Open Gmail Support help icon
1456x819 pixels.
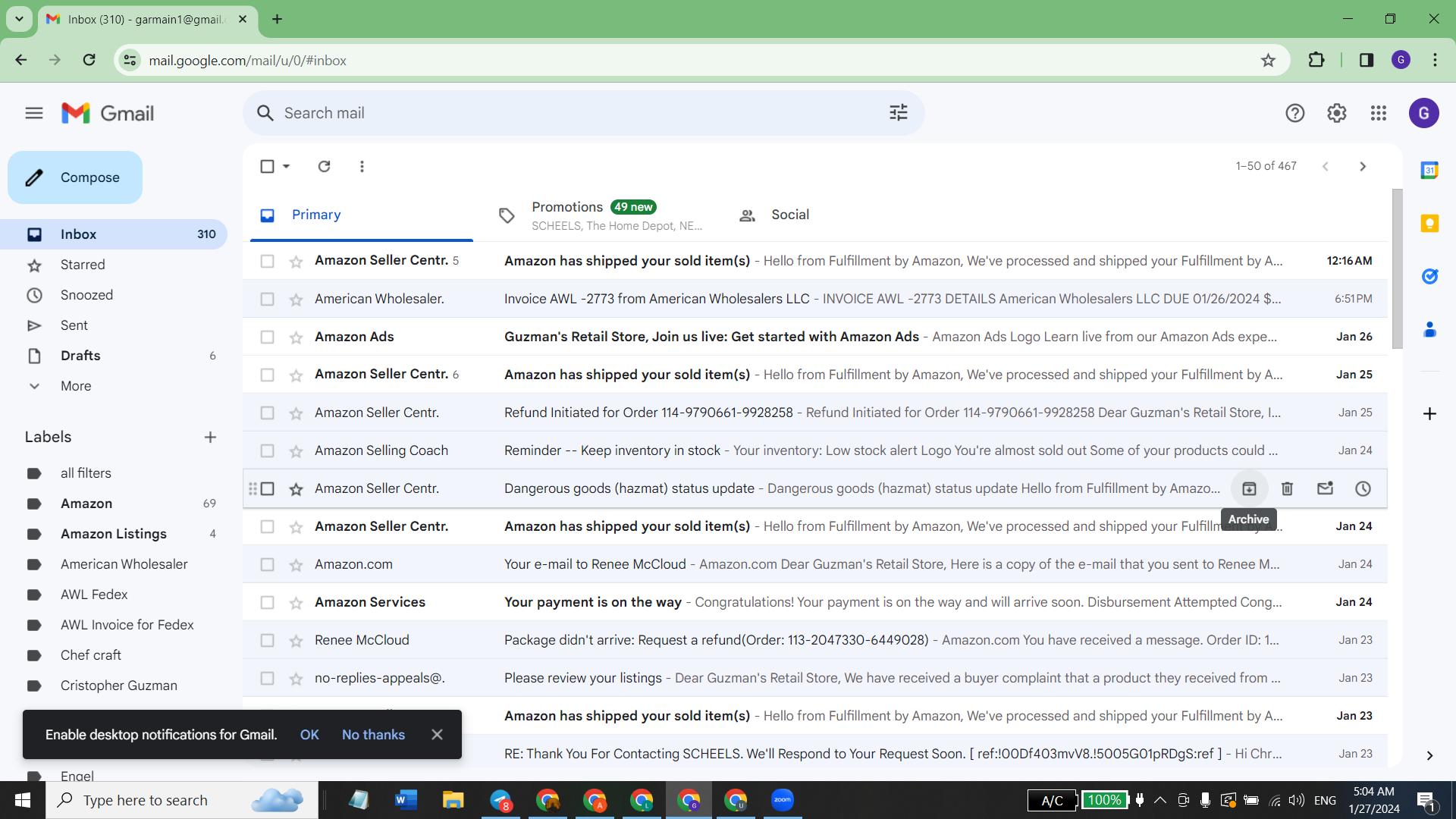(x=1295, y=113)
